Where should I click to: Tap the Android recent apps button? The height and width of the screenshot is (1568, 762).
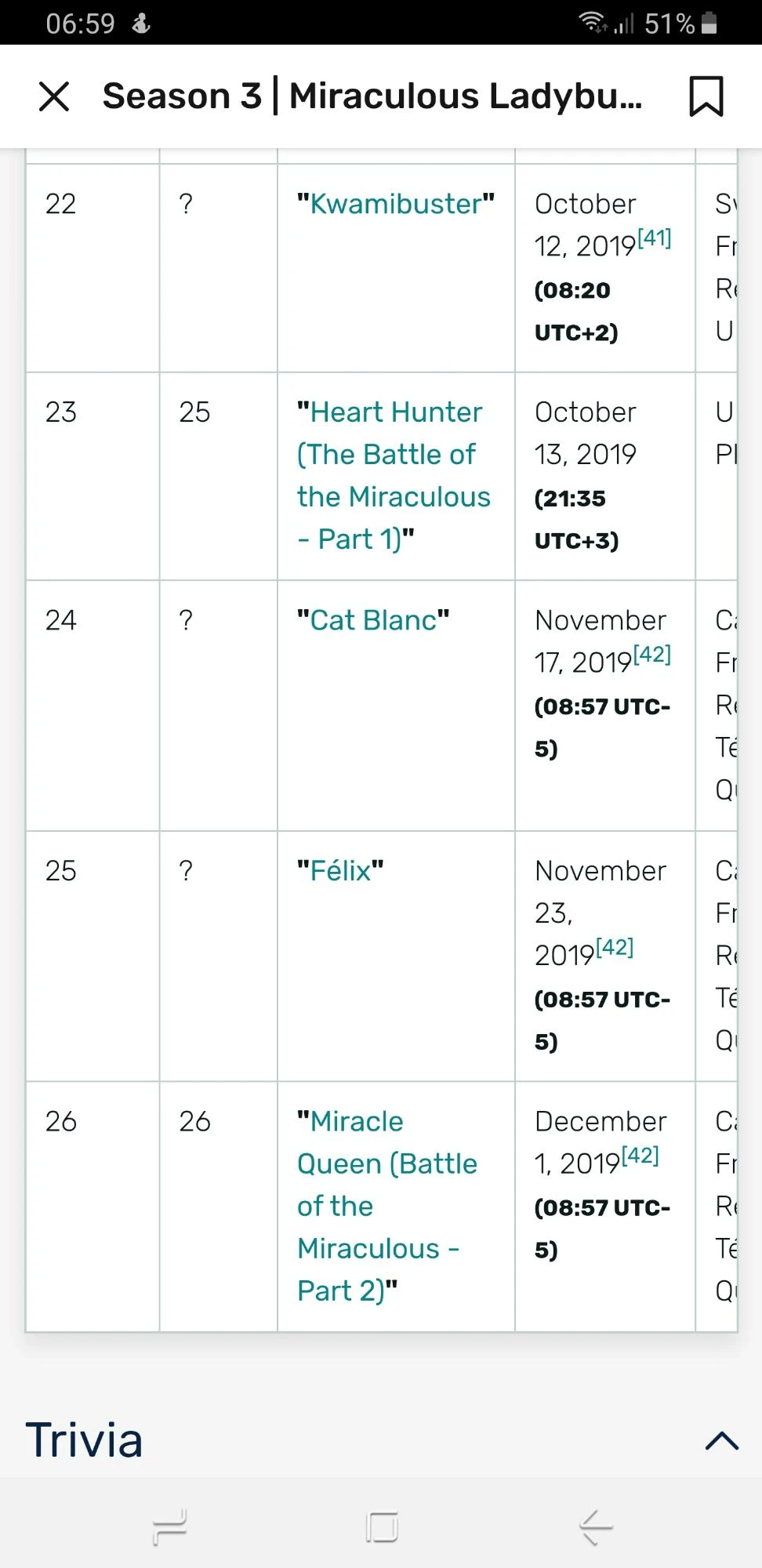pos(170,1527)
